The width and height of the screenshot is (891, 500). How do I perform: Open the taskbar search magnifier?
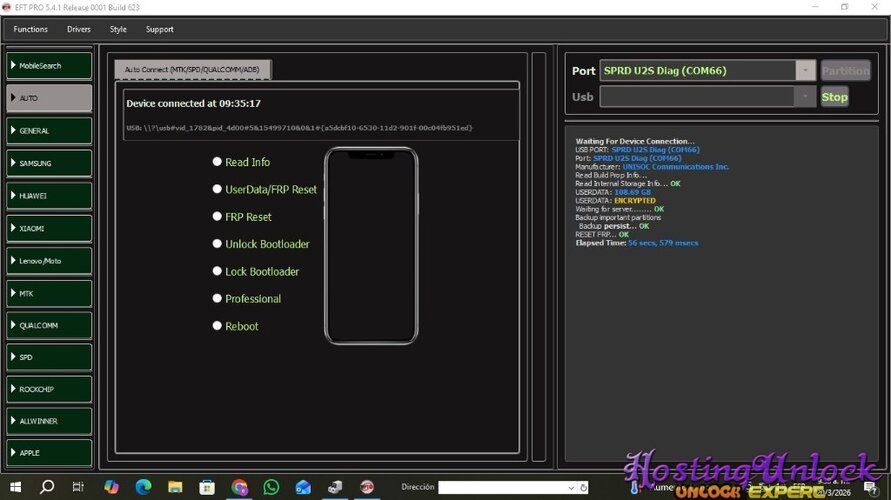[47, 487]
